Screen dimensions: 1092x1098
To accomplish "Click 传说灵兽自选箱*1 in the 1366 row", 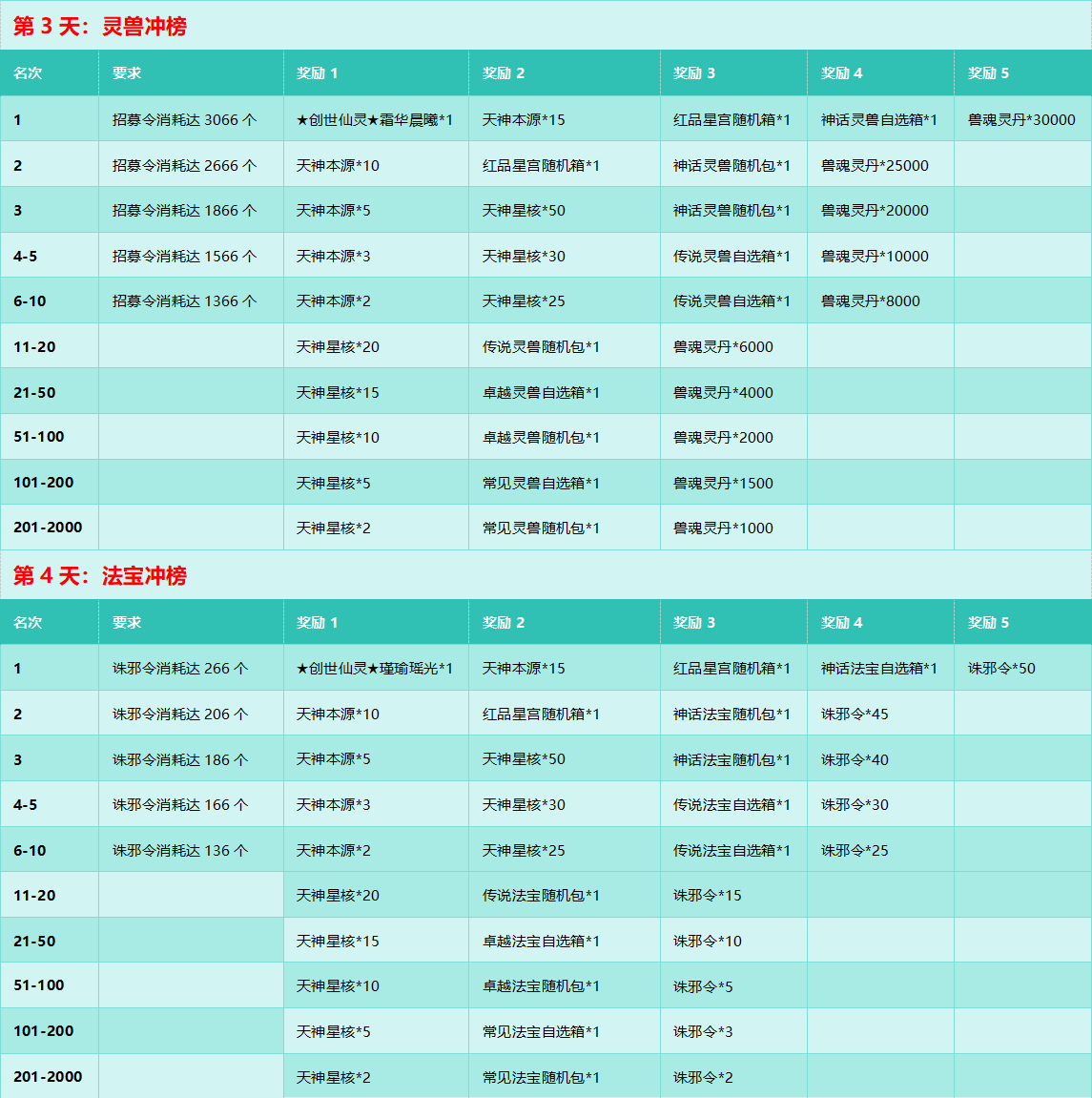I will [731, 301].
